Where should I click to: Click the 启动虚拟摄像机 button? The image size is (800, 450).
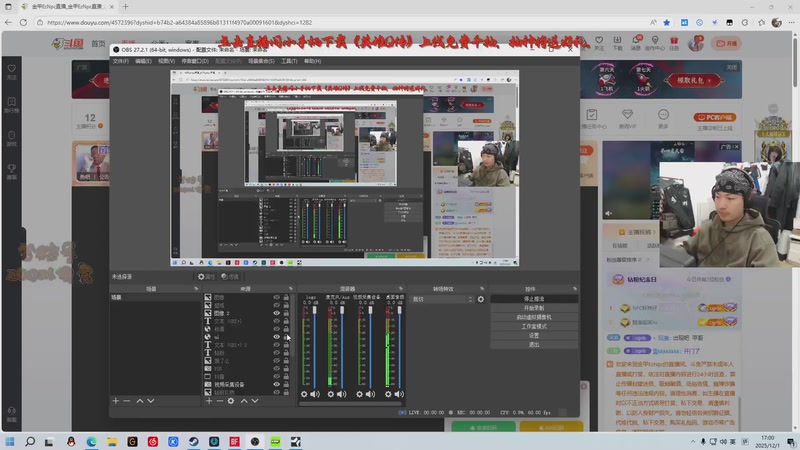tap(534, 317)
